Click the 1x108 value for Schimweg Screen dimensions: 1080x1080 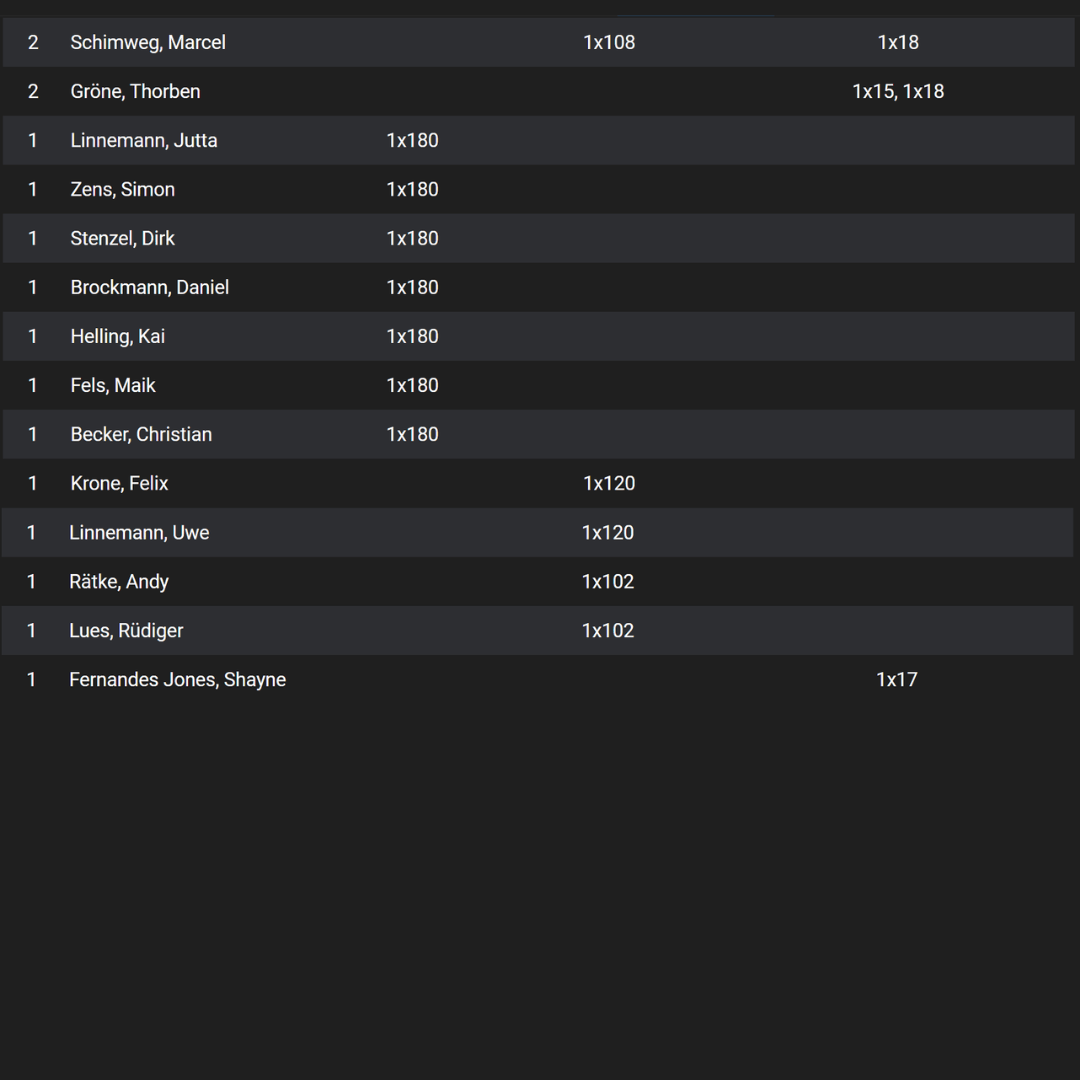pyautogui.click(x=609, y=43)
